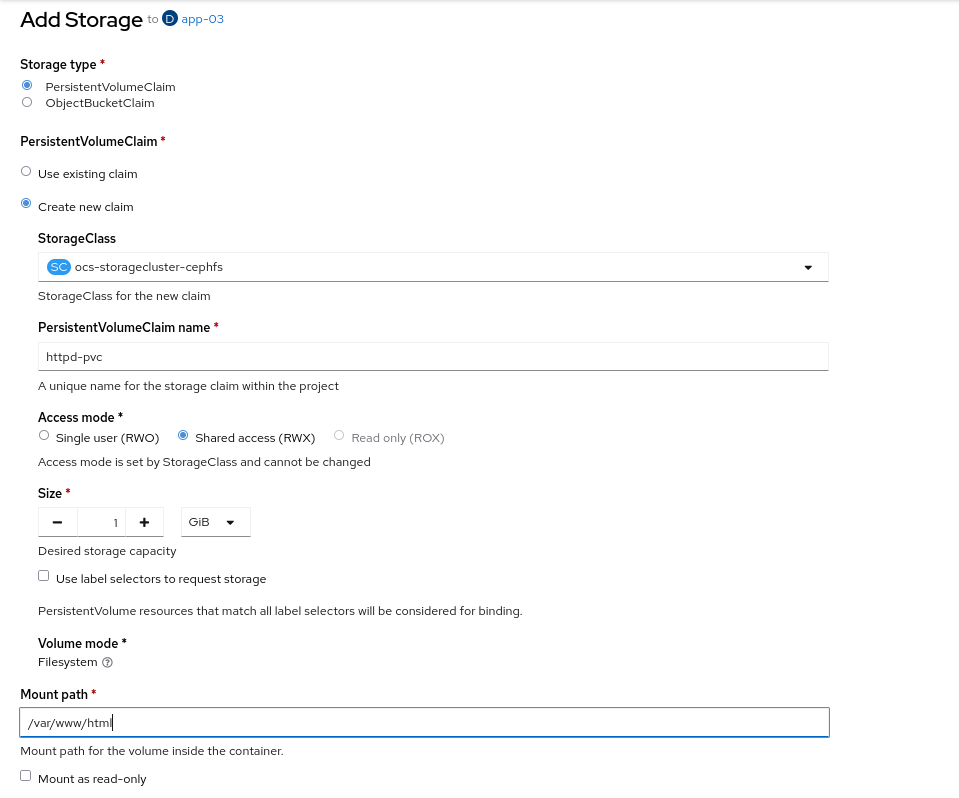959x798 pixels.
Task: Click the Mount path input field
Action: (424, 723)
